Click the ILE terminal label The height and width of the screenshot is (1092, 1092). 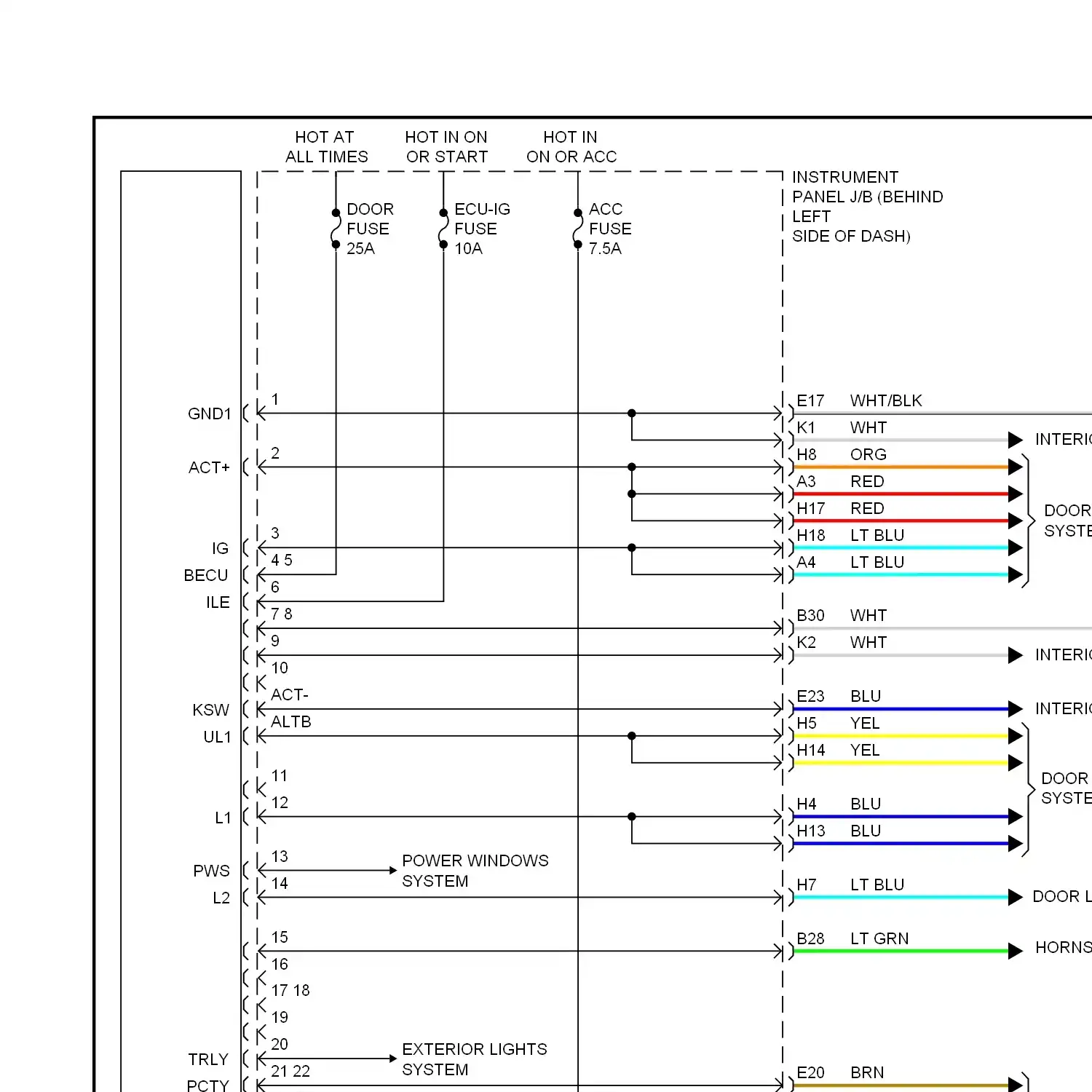(218, 602)
